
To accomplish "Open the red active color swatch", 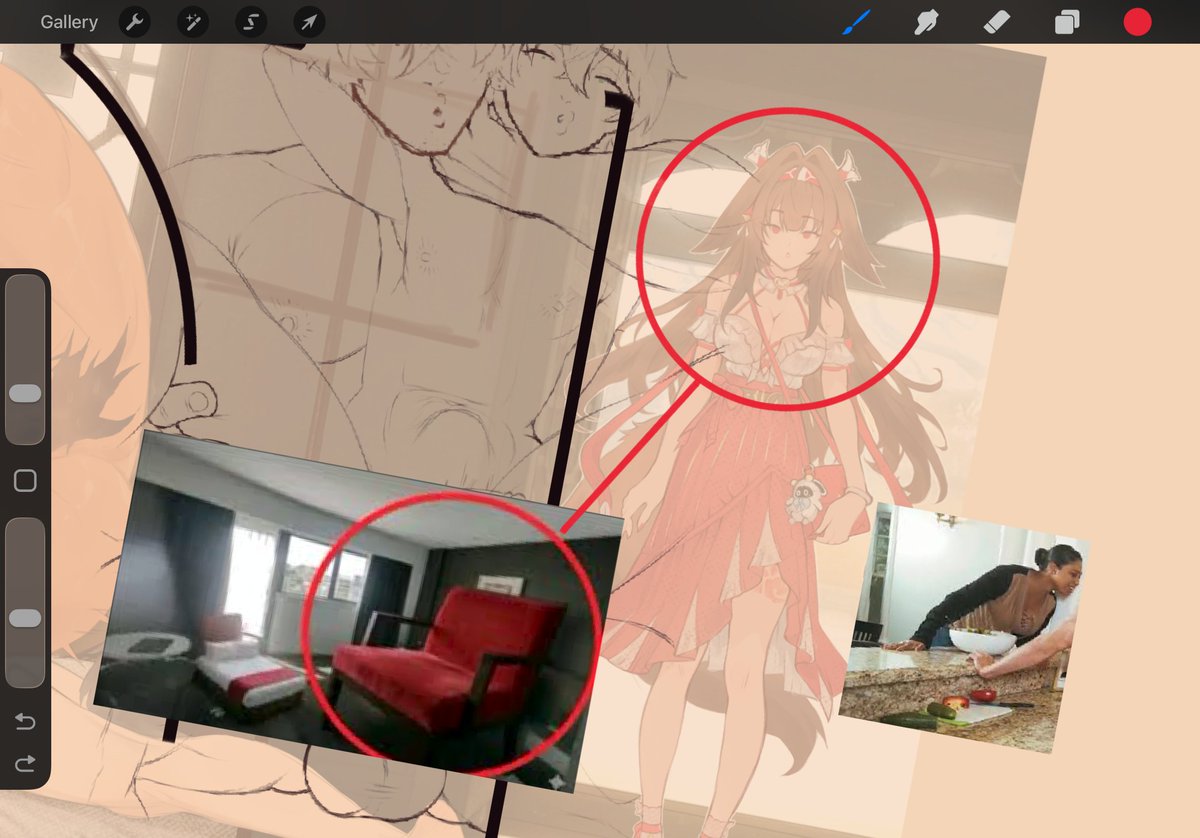I will tap(1137, 22).
